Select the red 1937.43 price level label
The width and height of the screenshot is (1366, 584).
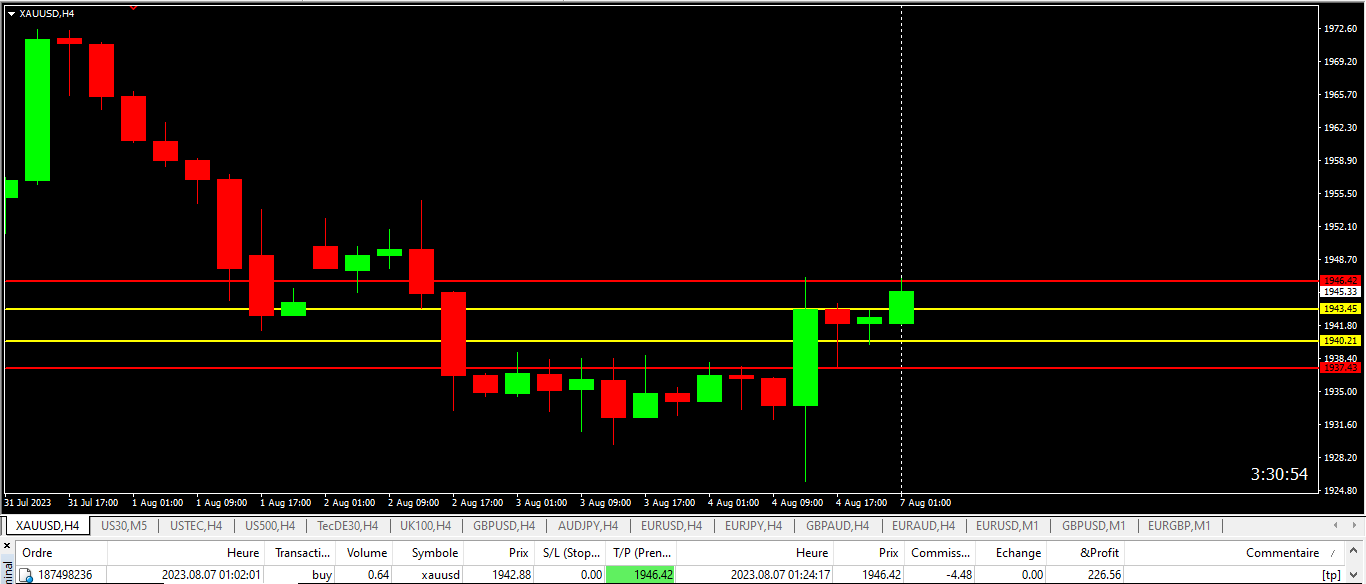pos(1340,367)
